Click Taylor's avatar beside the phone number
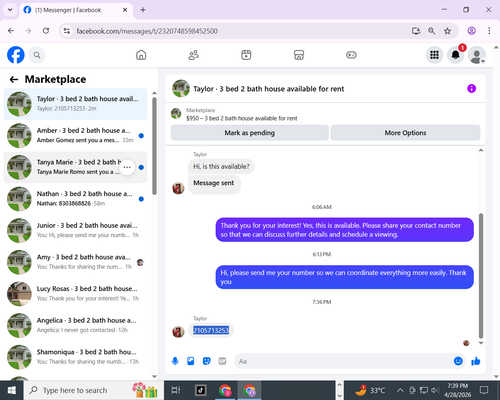This screenshot has height=400, width=500. [x=178, y=332]
